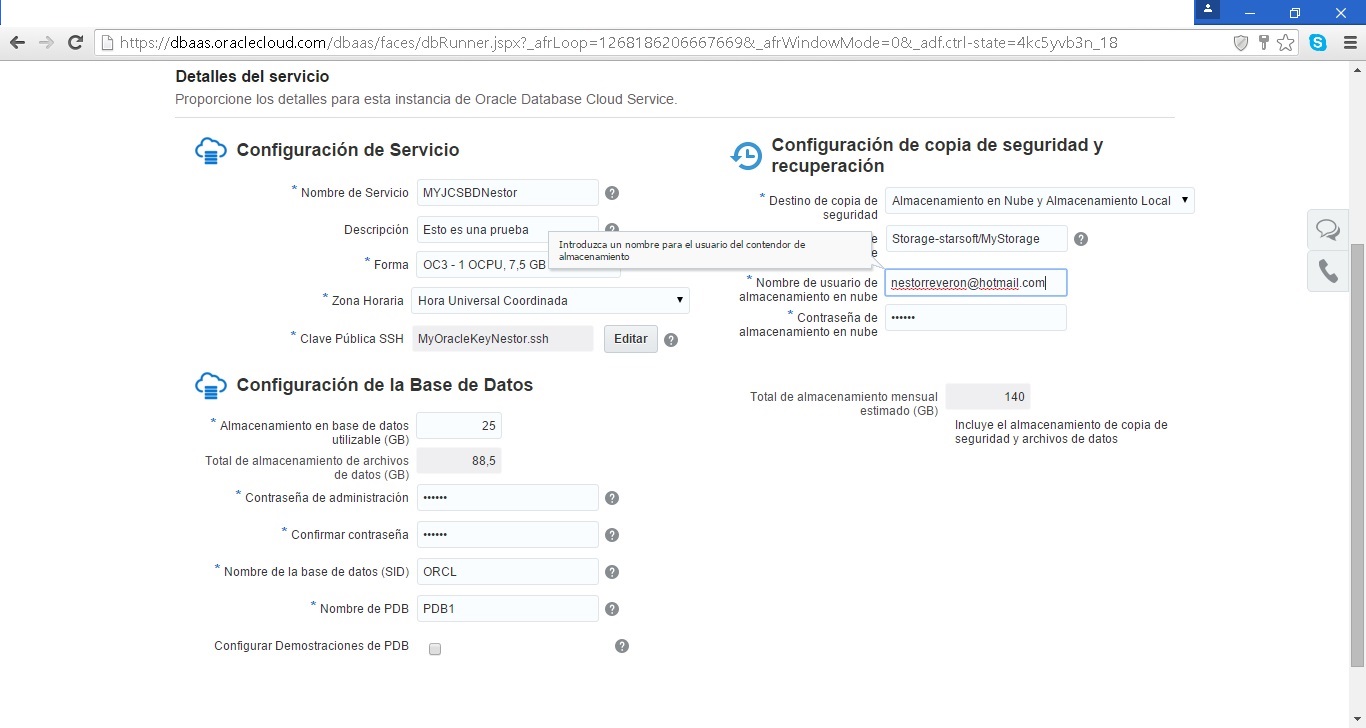The height and width of the screenshot is (728, 1366).
Task: Open the browser hamburger menu
Action: (1348, 43)
